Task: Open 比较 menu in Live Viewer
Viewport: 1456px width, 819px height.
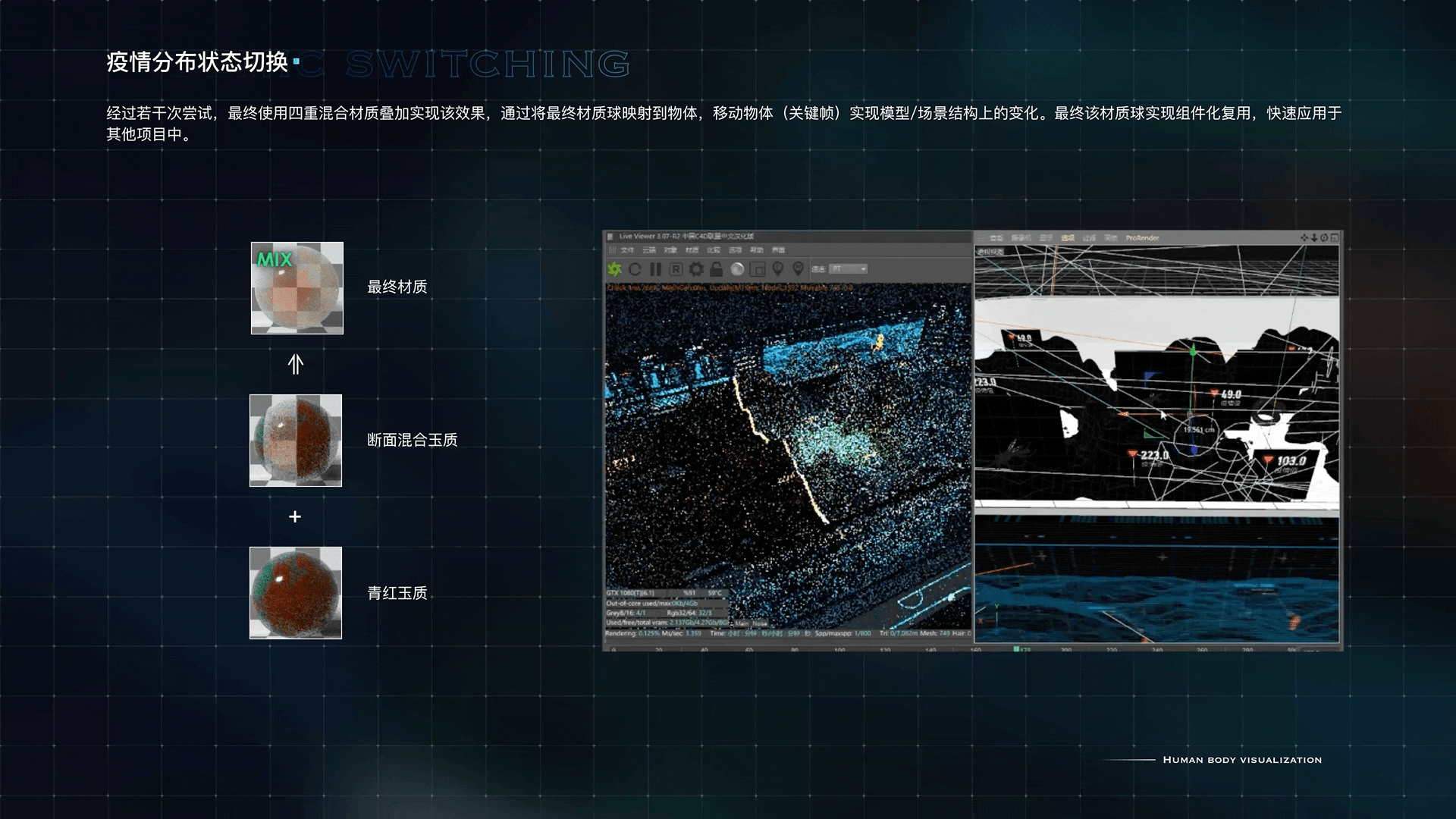Action: tap(714, 250)
